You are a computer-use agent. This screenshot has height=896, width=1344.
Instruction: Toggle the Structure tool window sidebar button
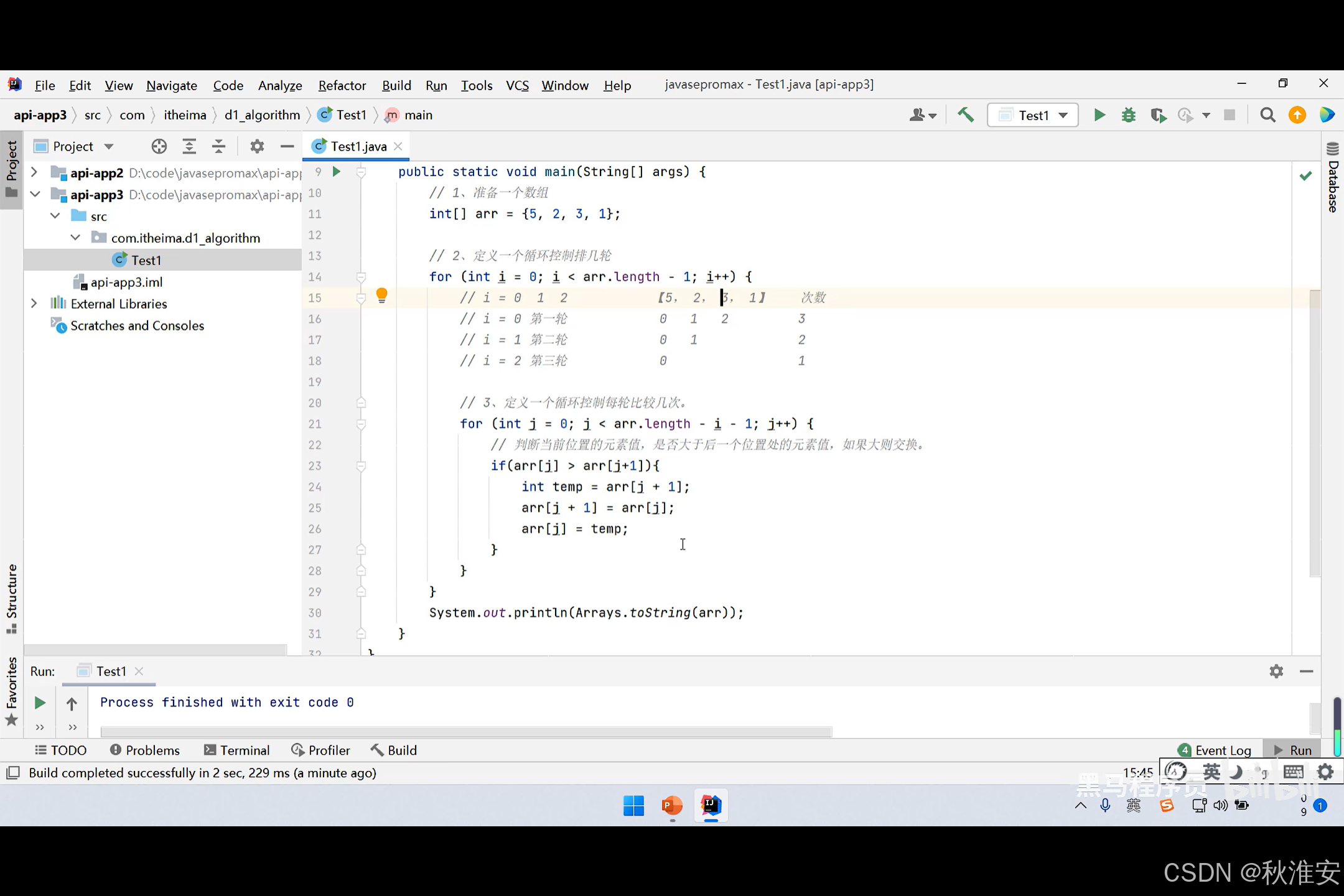[x=11, y=597]
